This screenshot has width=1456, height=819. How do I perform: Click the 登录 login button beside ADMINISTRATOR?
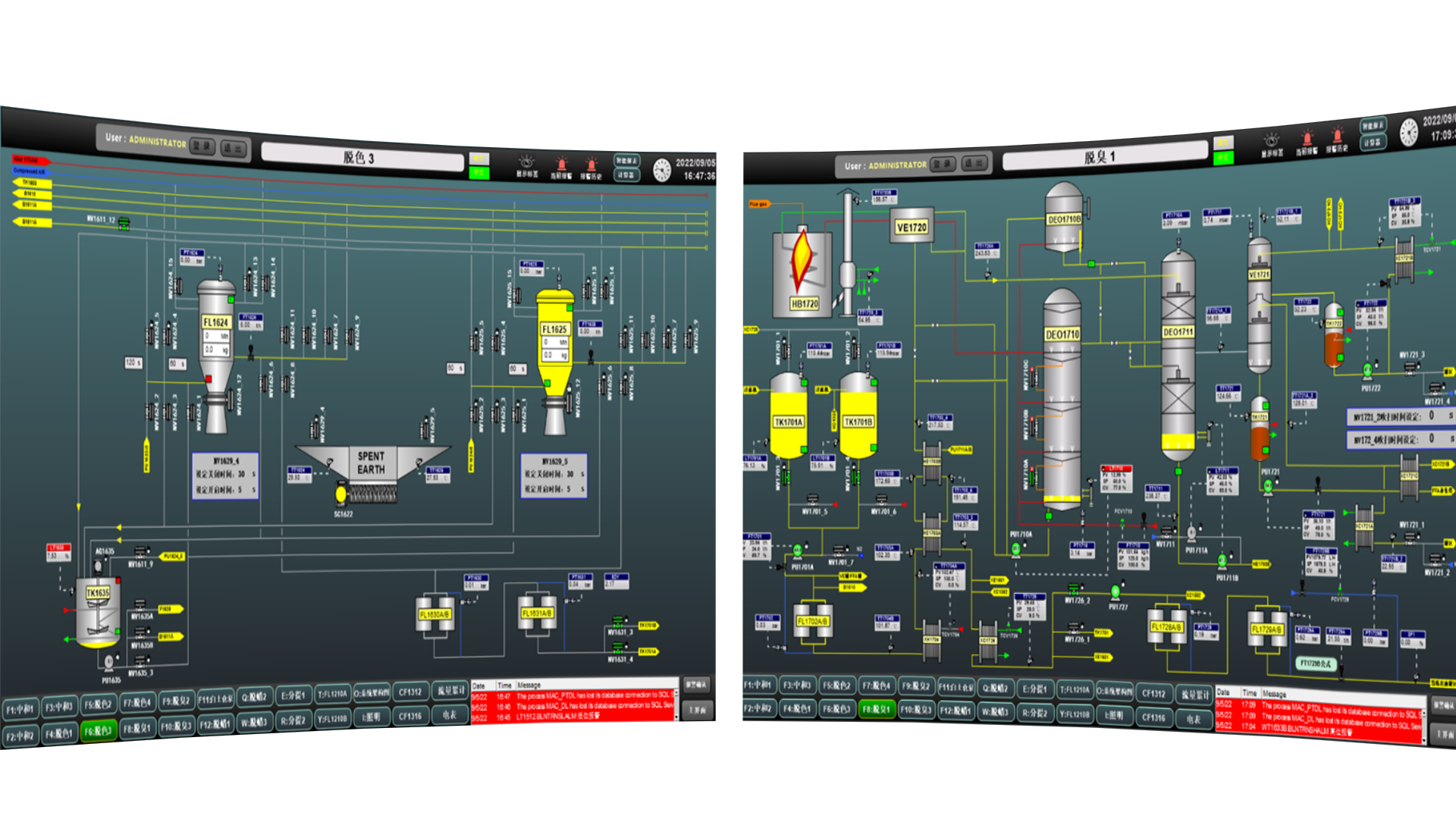202,146
